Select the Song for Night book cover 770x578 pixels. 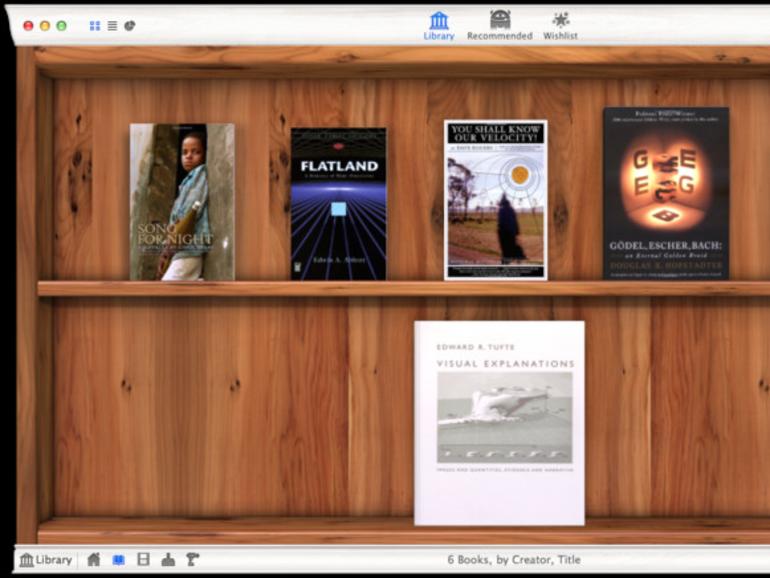click(182, 202)
